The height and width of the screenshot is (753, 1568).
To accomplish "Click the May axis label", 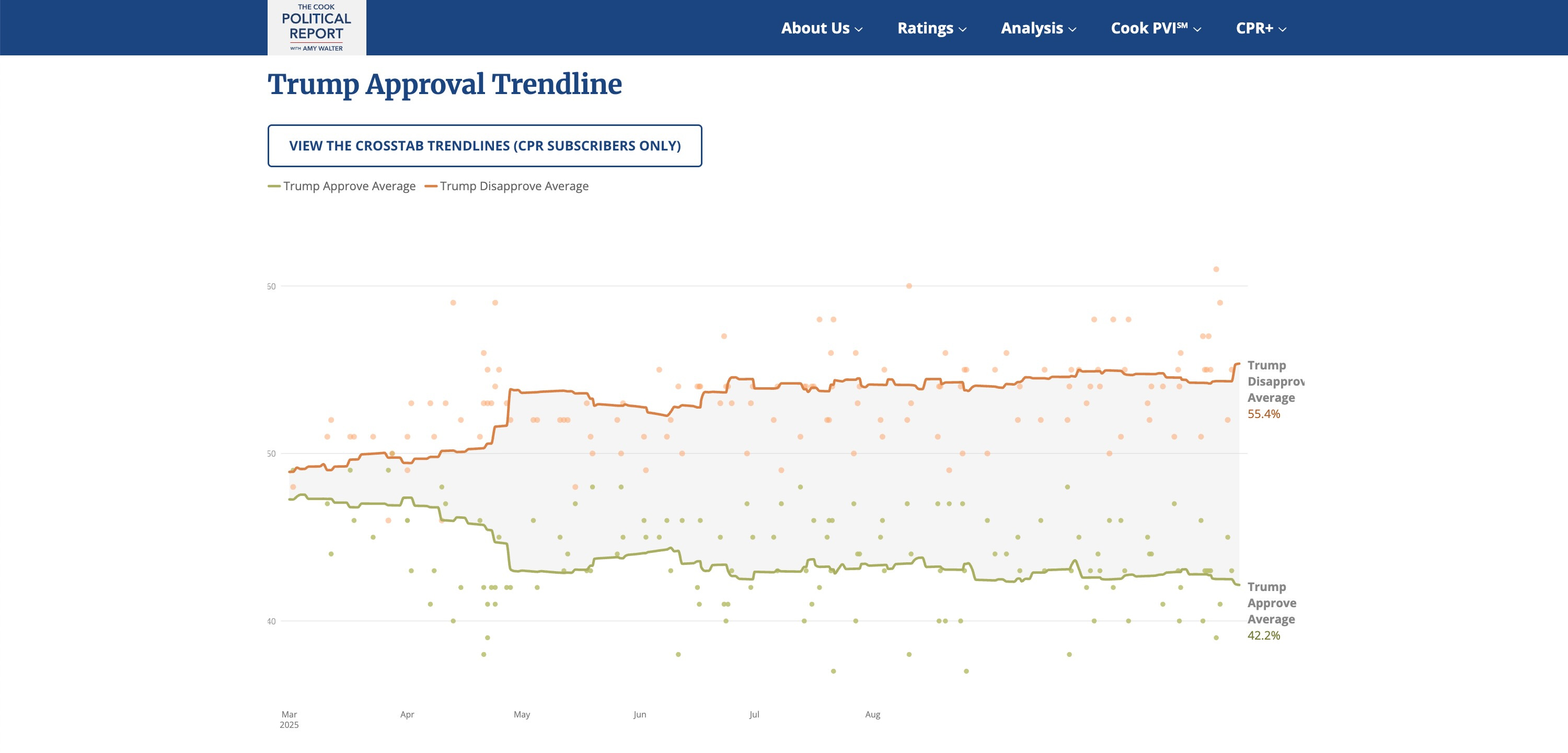I will 522,715.
